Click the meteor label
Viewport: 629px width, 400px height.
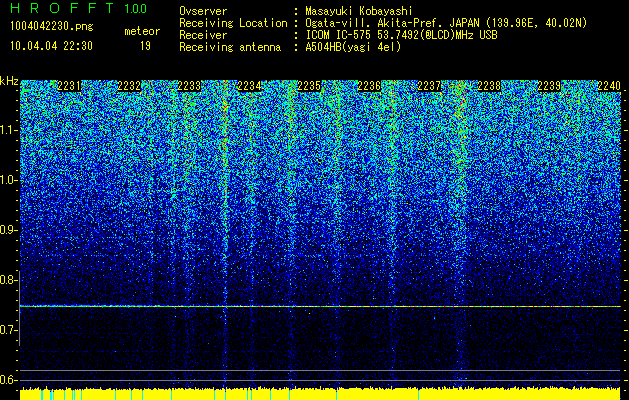(x=142, y=31)
